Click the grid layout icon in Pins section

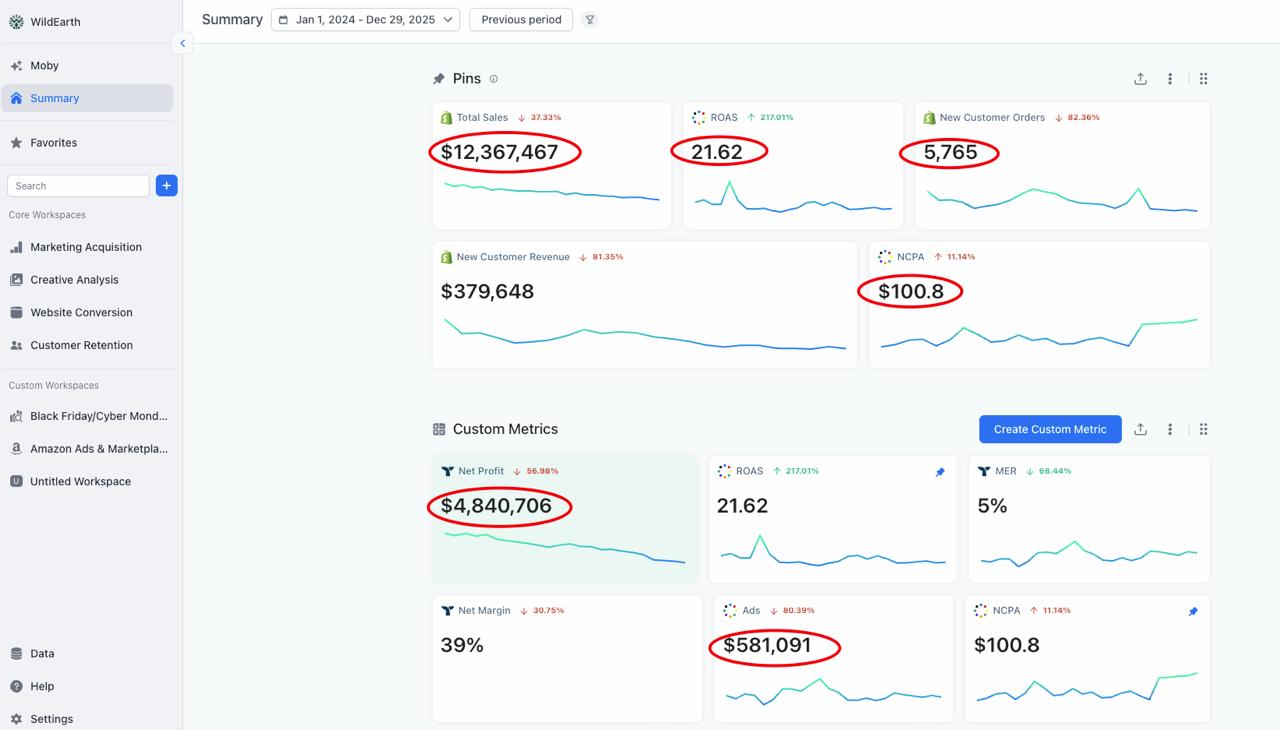(1204, 79)
